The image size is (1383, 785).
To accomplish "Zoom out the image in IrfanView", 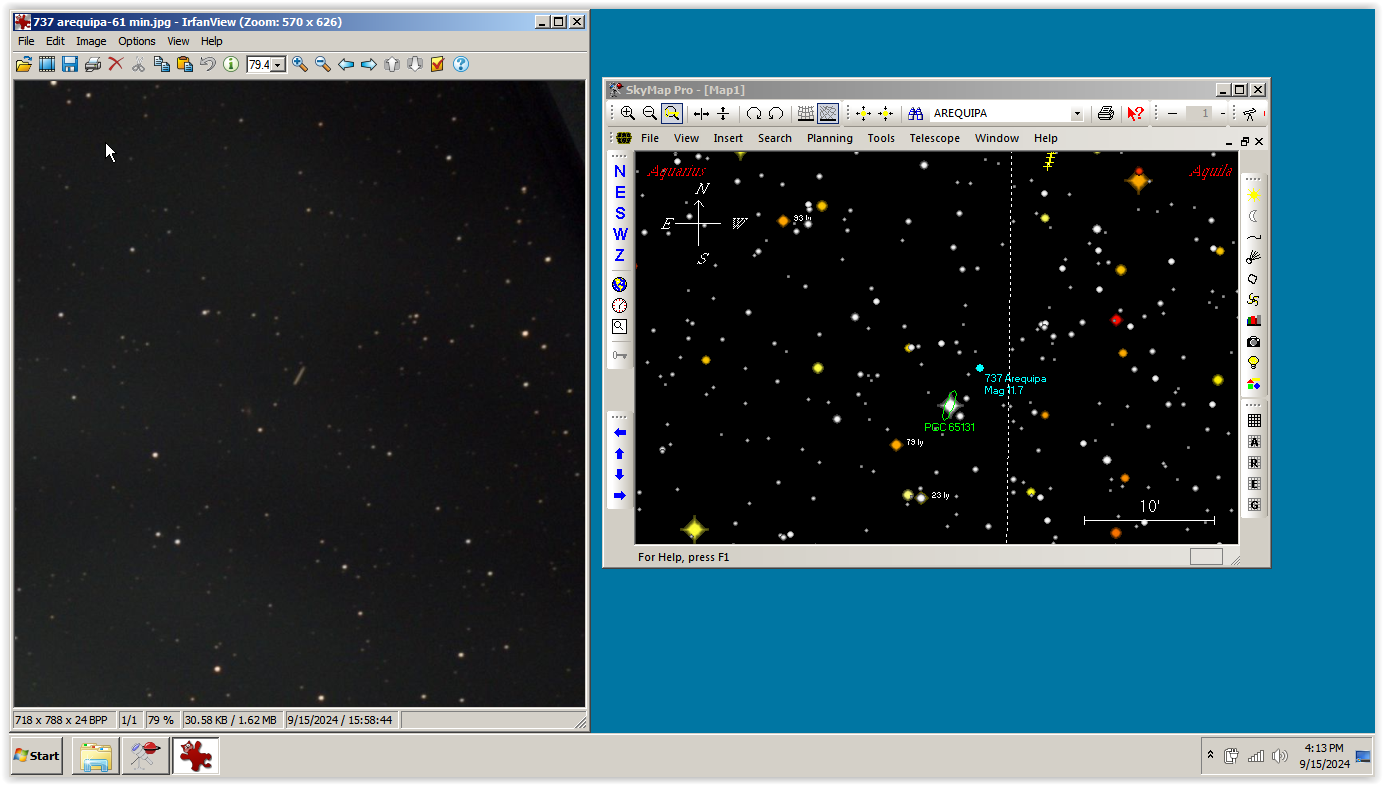I will click(323, 64).
